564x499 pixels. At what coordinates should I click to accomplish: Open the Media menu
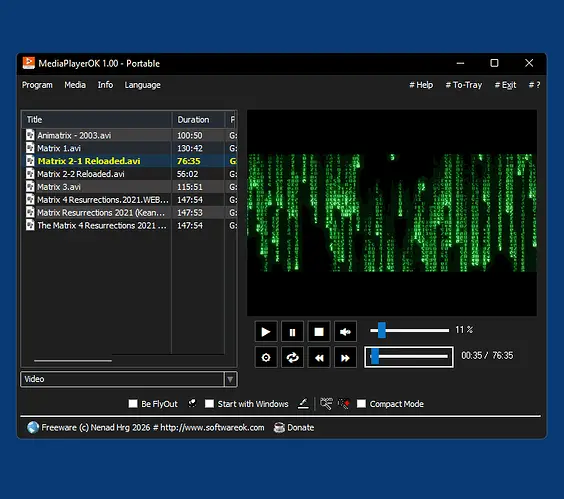point(75,85)
